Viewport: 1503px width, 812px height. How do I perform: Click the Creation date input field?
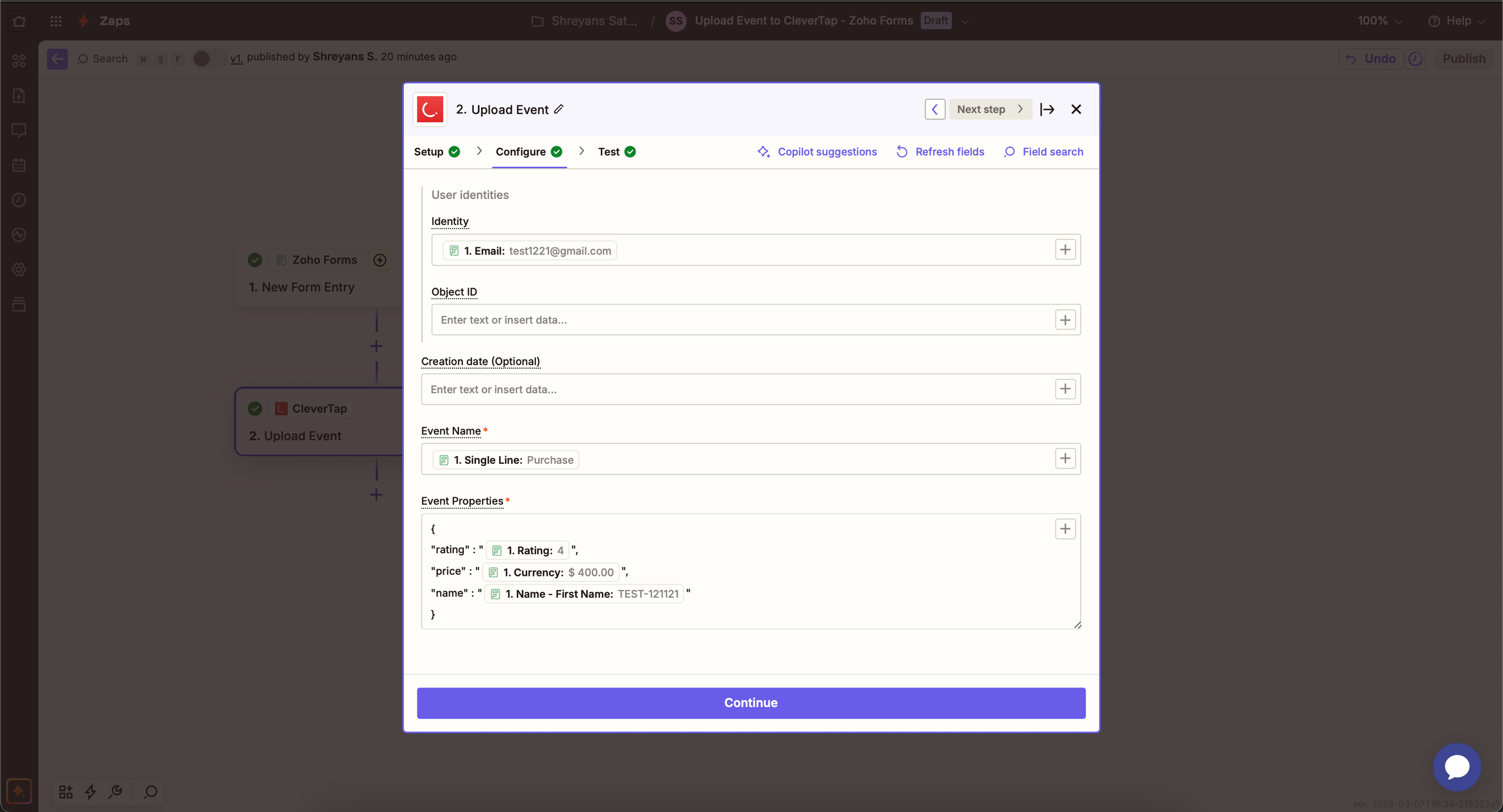(x=750, y=389)
